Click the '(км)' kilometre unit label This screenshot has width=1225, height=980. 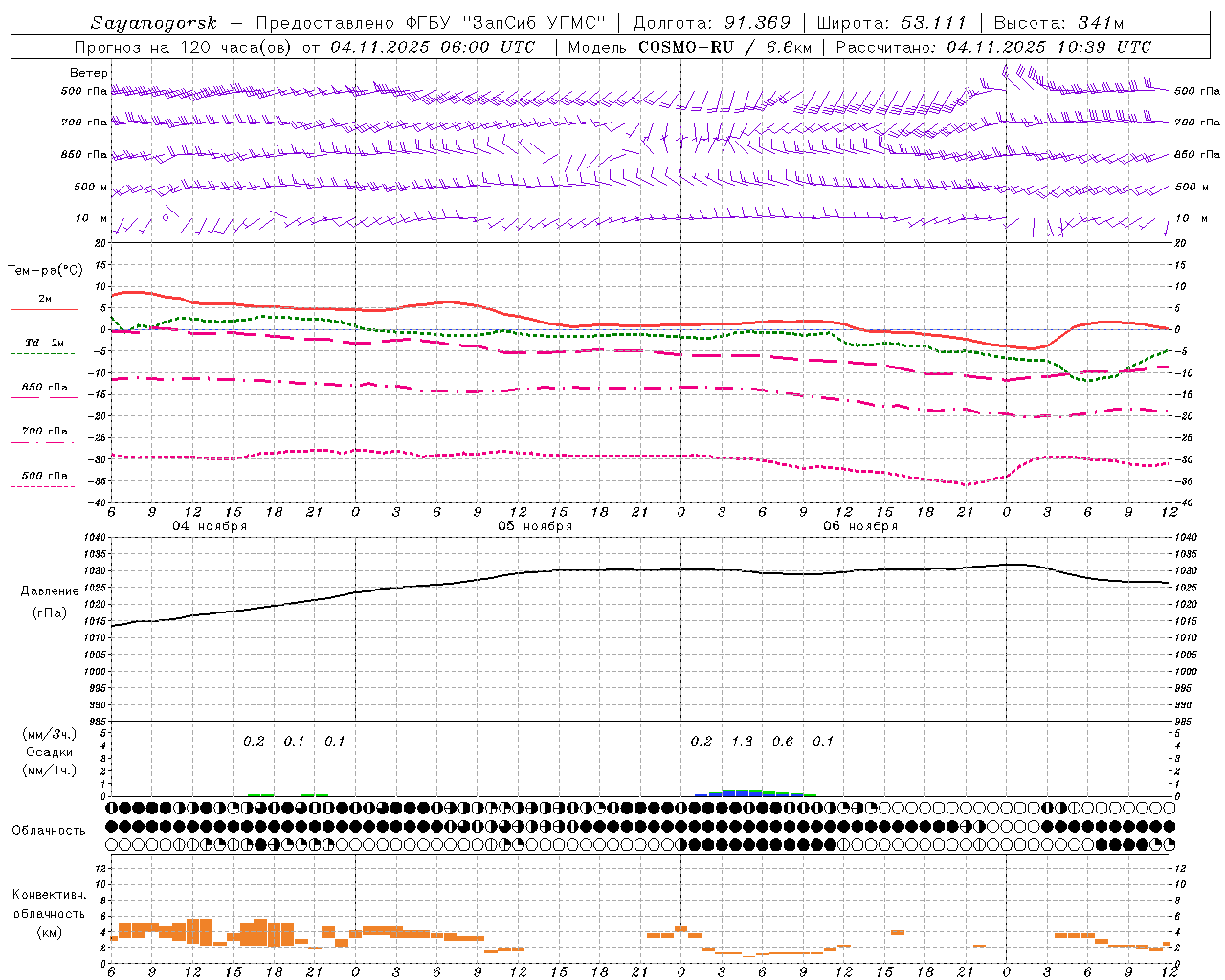[x=49, y=932]
